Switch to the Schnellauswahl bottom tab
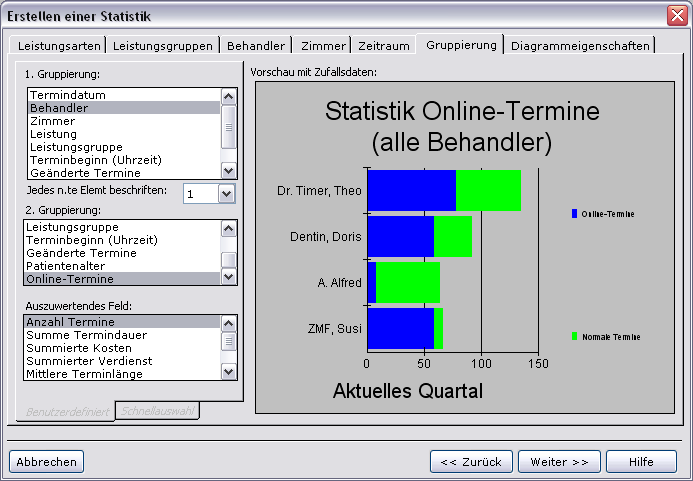The width and height of the screenshot is (693, 481). pos(157,411)
